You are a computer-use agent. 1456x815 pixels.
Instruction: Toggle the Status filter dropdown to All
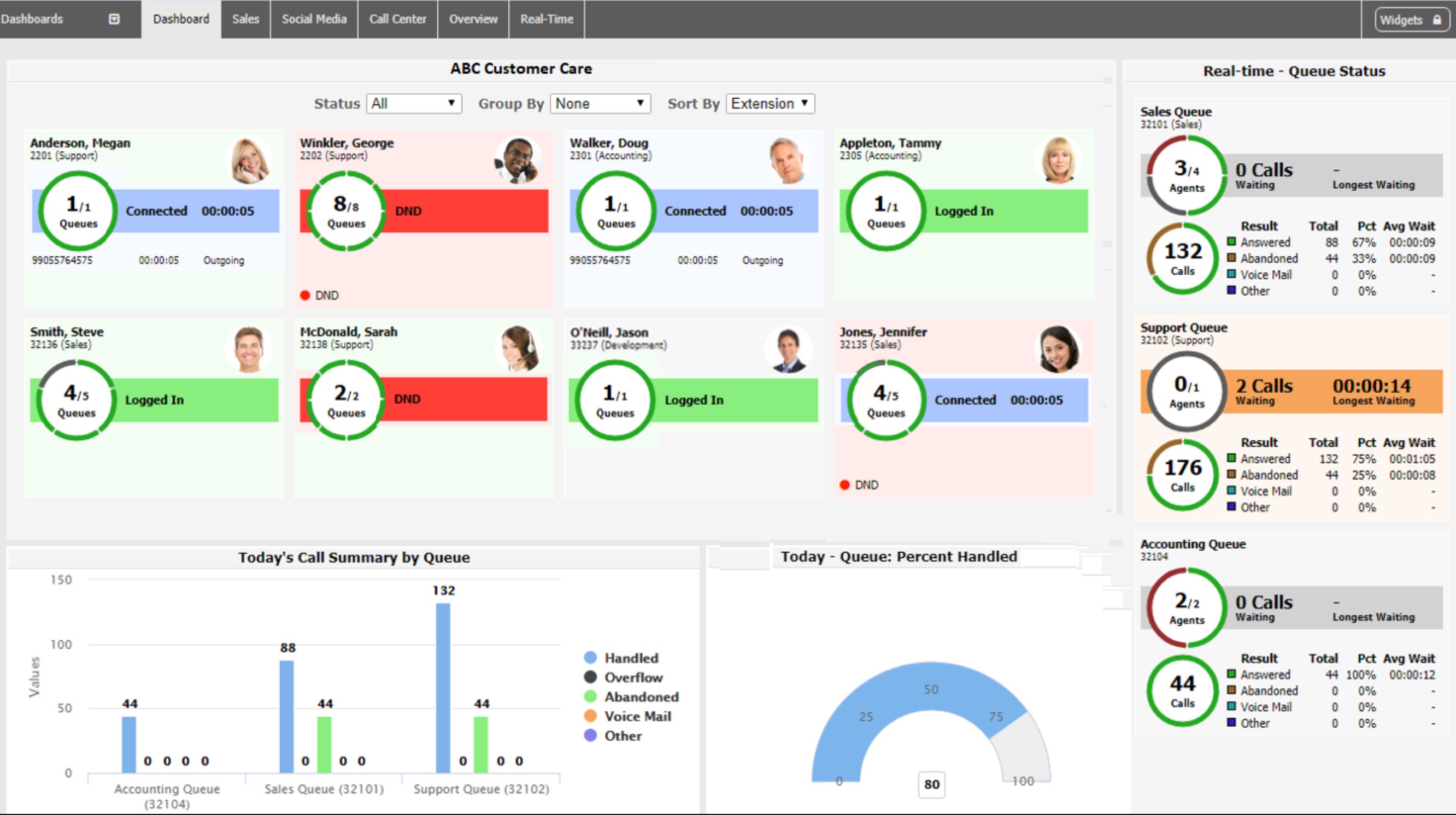tap(410, 103)
